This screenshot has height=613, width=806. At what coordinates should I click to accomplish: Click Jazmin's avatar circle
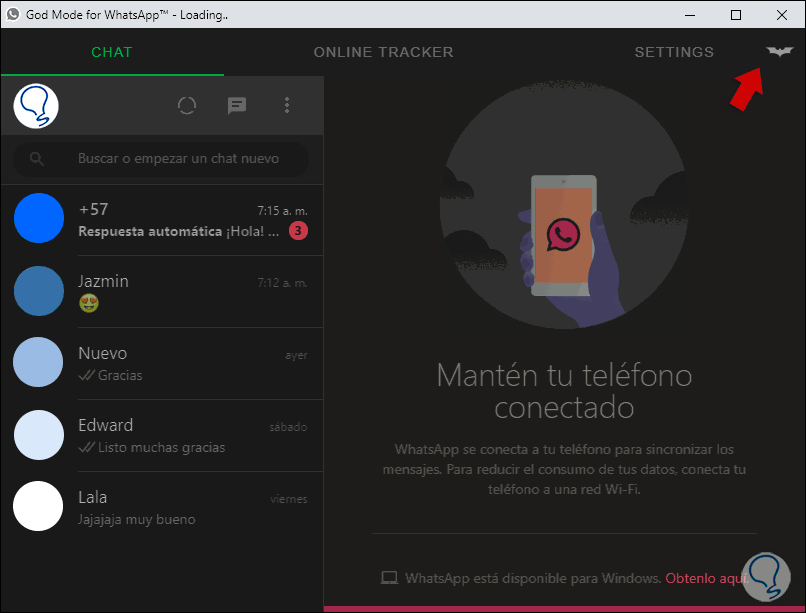(39, 290)
